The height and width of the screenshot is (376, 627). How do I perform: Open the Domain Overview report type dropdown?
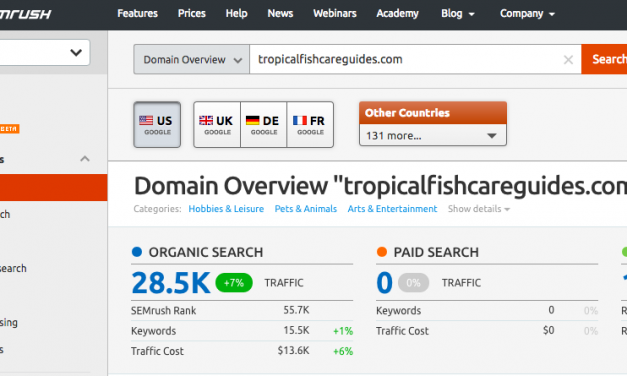[192, 60]
